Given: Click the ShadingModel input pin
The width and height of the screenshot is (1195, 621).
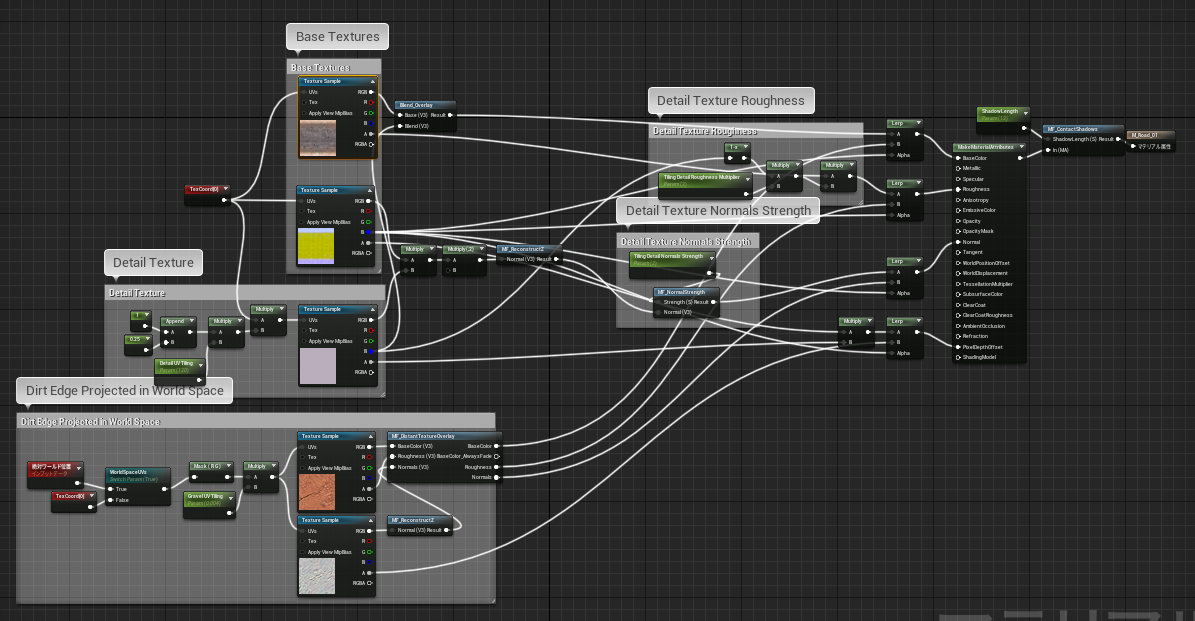Looking at the screenshot, I should click(958, 357).
